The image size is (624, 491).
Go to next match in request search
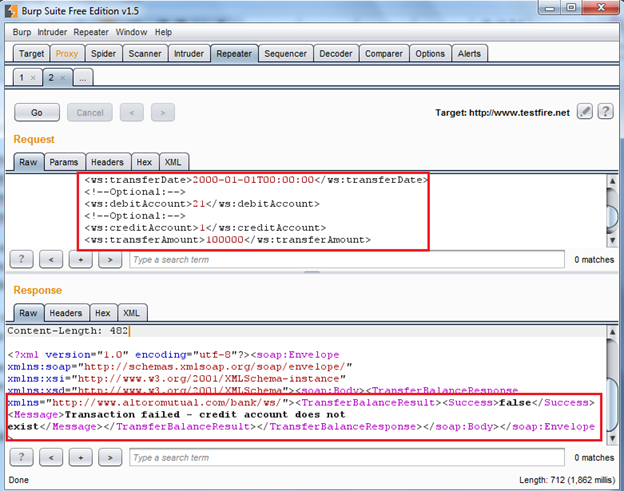(110, 260)
